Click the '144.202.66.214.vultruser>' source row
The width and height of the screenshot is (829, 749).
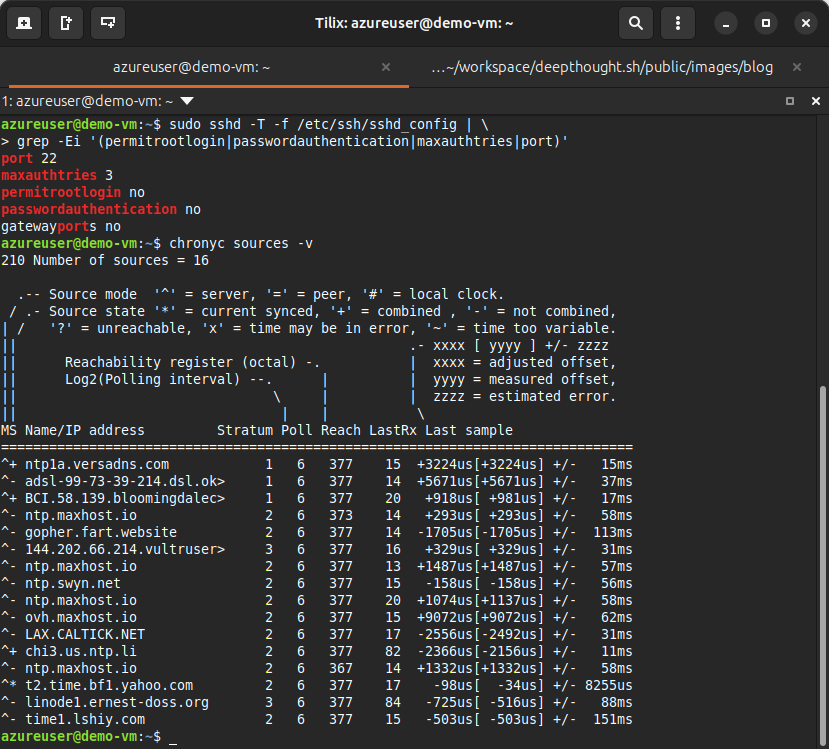click(317, 549)
